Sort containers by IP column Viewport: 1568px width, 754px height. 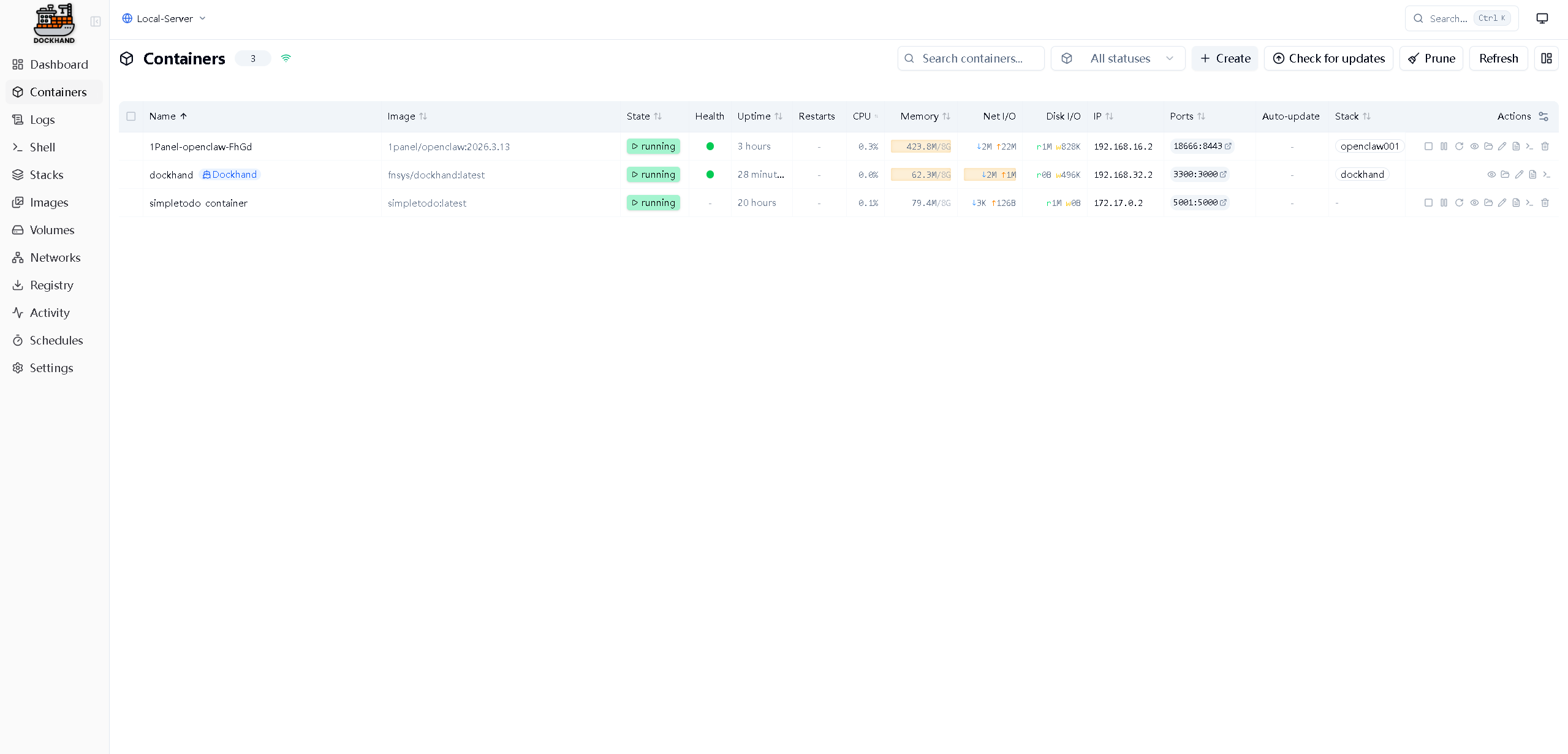tap(1103, 116)
